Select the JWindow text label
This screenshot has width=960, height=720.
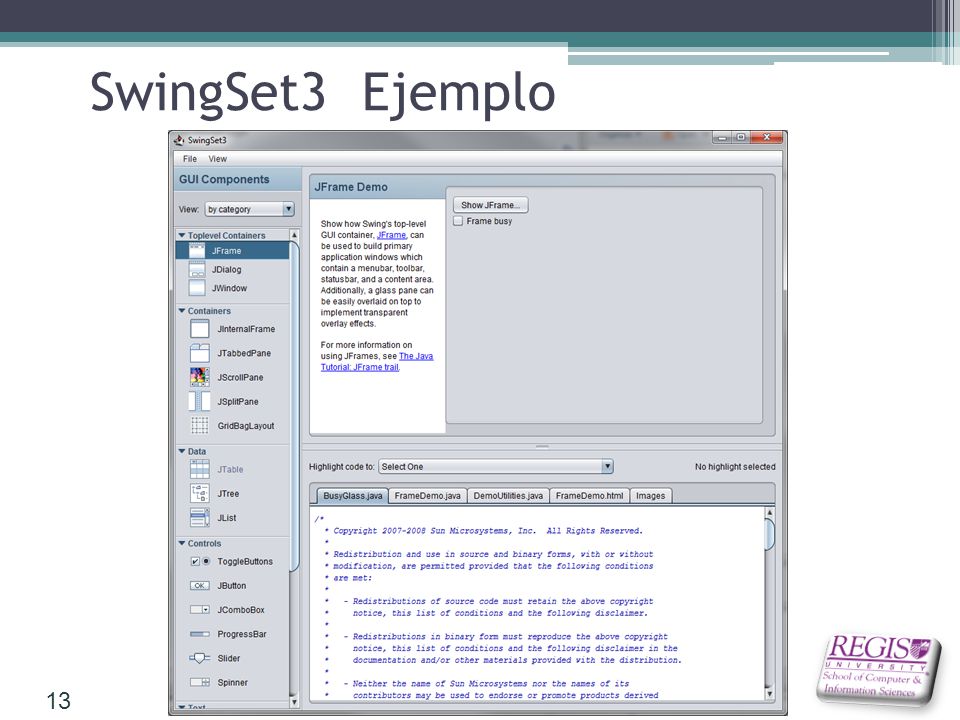[230, 288]
